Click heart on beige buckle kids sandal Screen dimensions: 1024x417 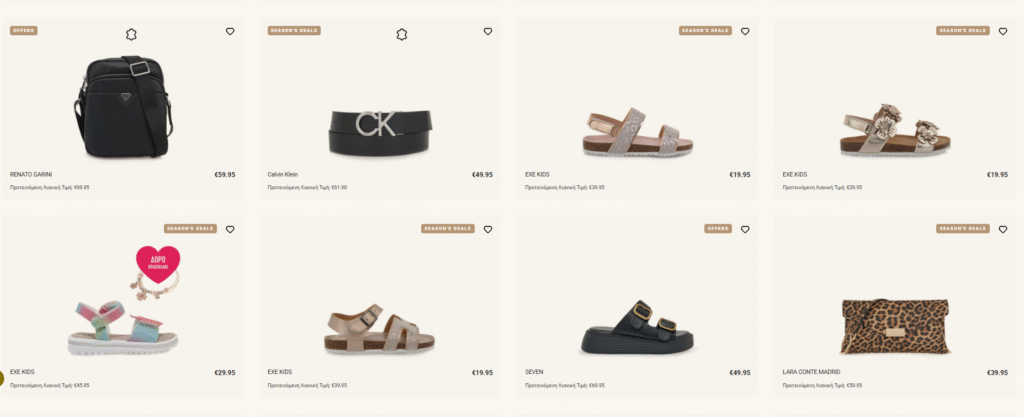point(488,229)
